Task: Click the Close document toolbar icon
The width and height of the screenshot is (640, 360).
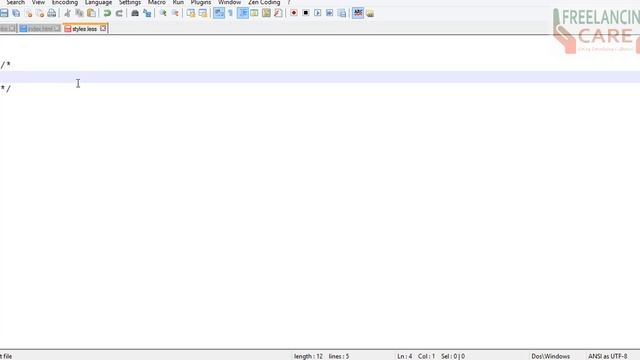Action: [x=28, y=13]
